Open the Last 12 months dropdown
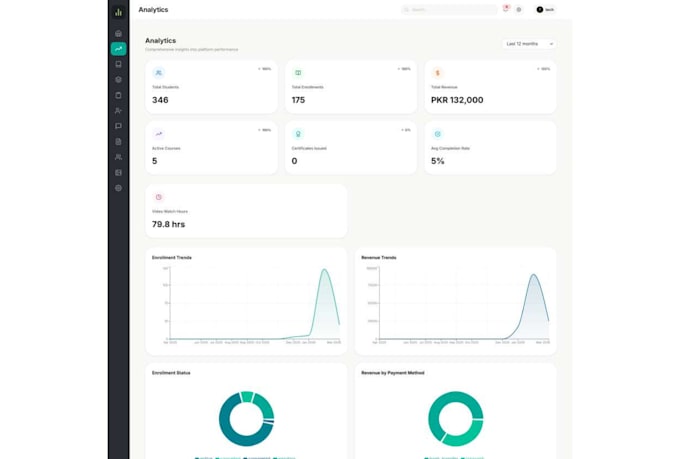Image resolution: width=680 pixels, height=459 pixels. coord(530,44)
